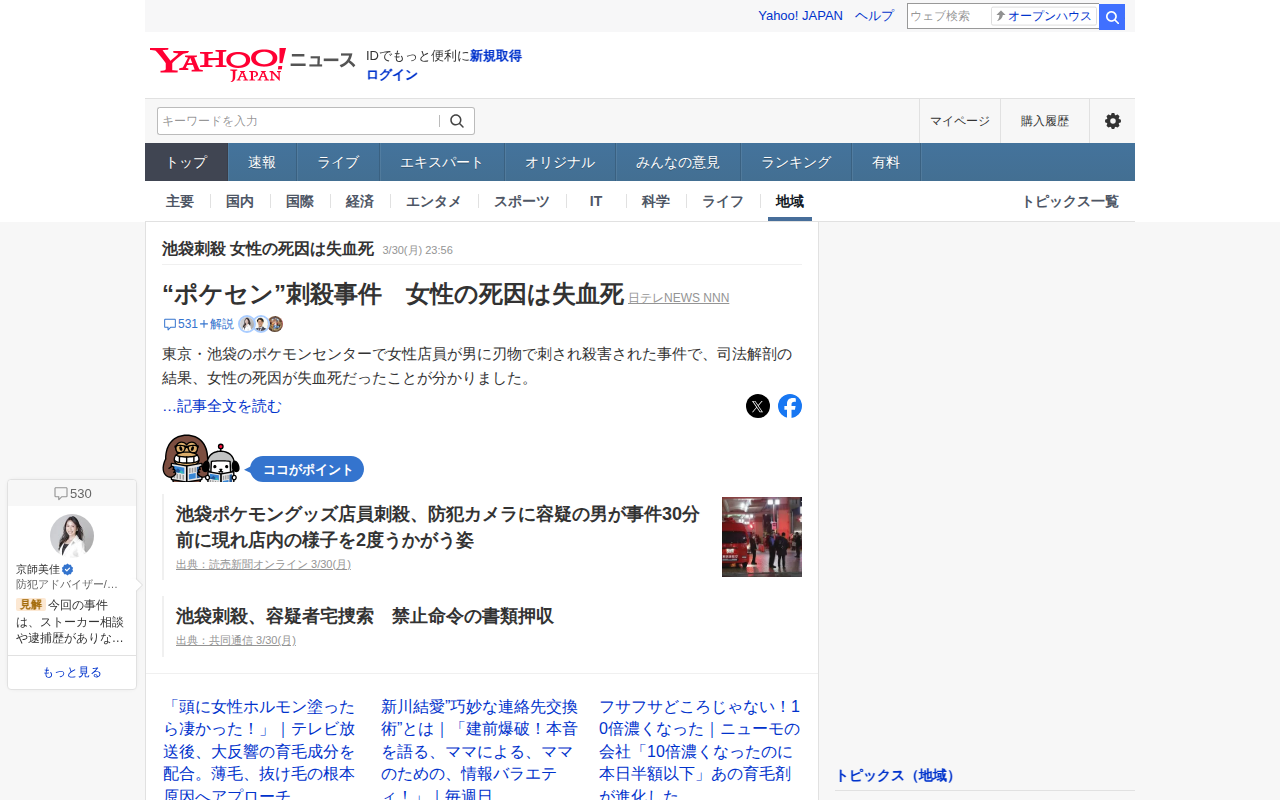Screen dimensions: 1280x800
Task: Open the 日テレNEWS NNN source link
Action: [x=679, y=298]
